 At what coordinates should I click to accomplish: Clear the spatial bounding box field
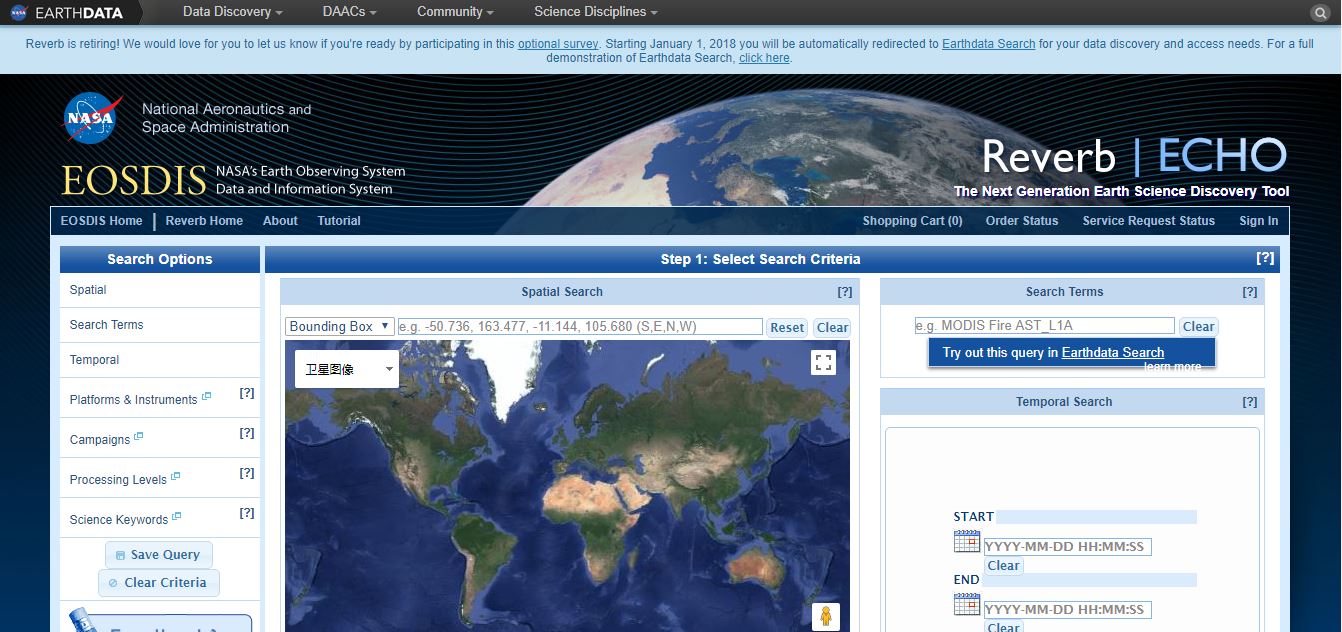[832, 327]
